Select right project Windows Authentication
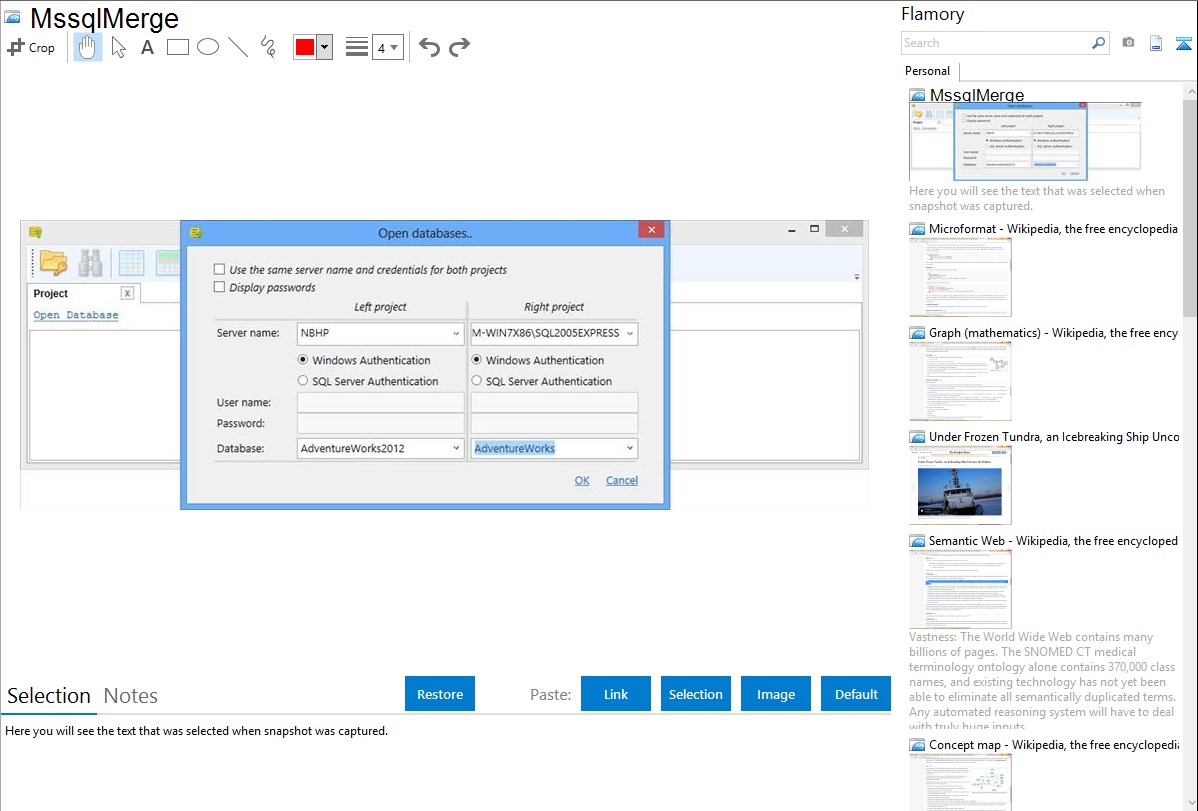1198x811 pixels. pos(477,359)
